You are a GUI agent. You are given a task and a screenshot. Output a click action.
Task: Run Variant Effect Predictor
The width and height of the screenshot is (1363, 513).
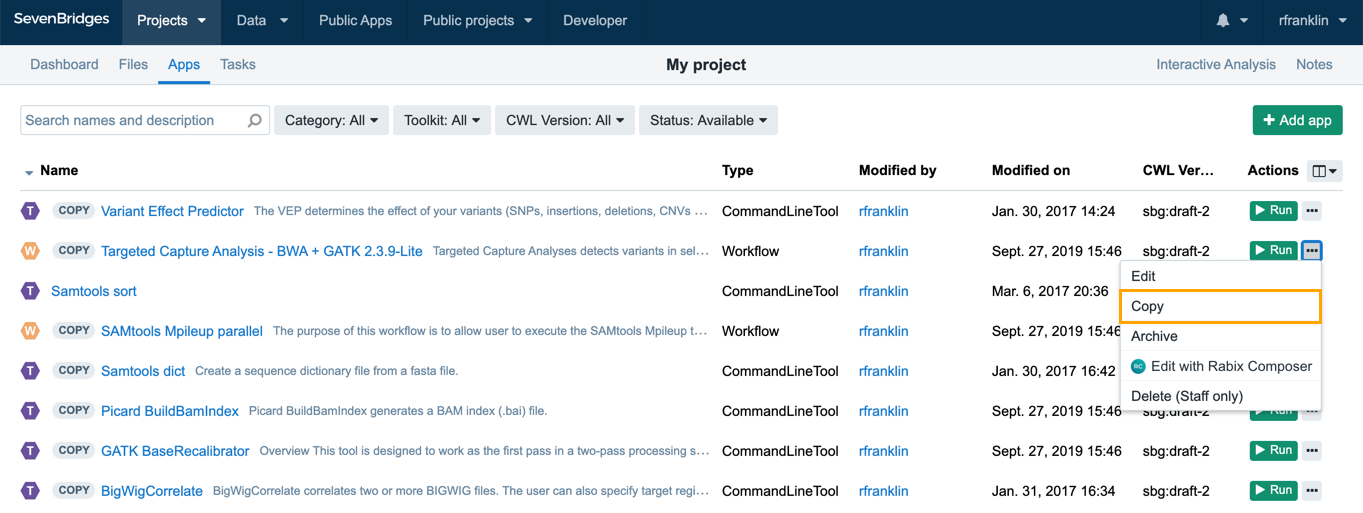tap(1273, 211)
